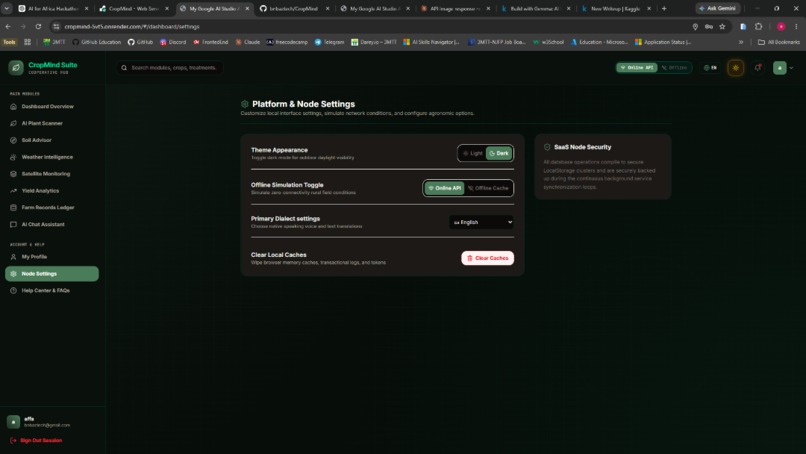Open the Telegram bookmark
This screenshot has height=454, width=806.
[x=329, y=42]
